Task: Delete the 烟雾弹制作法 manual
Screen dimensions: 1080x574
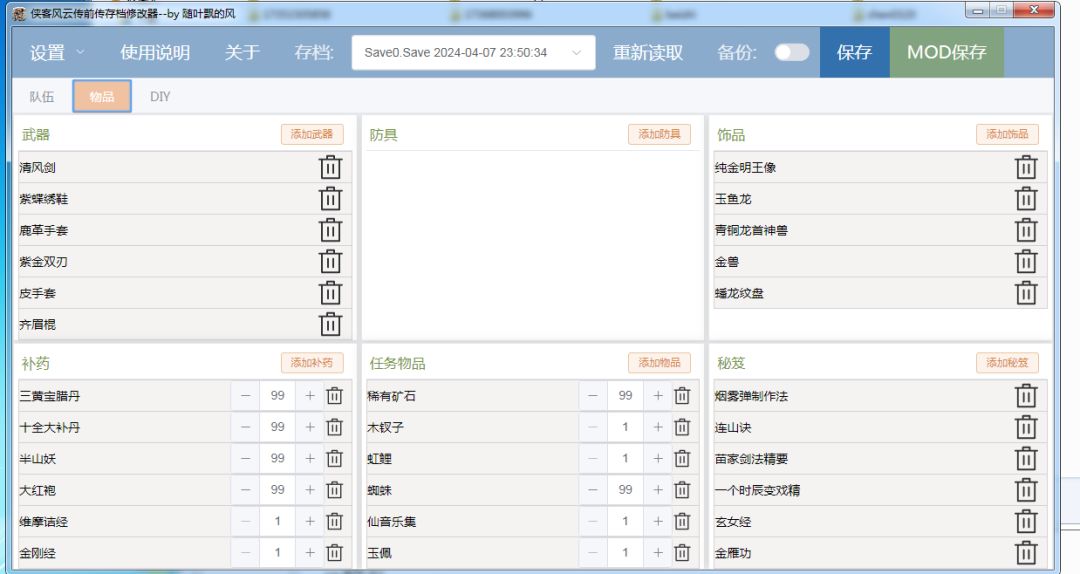Action: point(1026,396)
